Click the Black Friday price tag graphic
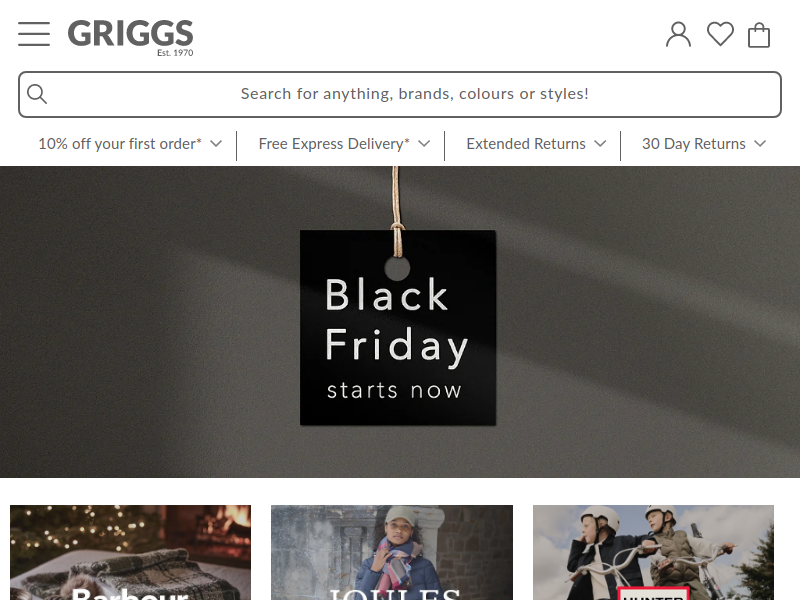This screenshot has width=800, height=600. pyautogui.click(x=398, y=327)
